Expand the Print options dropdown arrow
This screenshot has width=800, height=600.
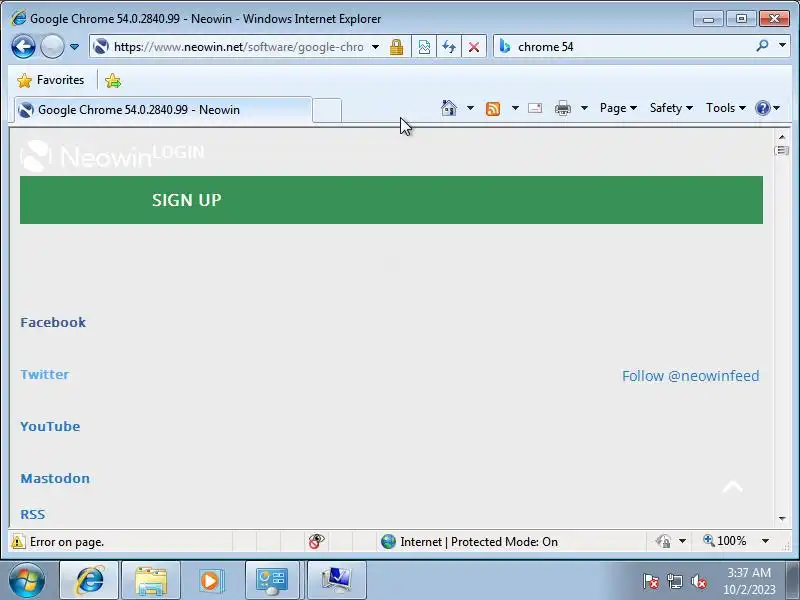click(x=584, y=108)
